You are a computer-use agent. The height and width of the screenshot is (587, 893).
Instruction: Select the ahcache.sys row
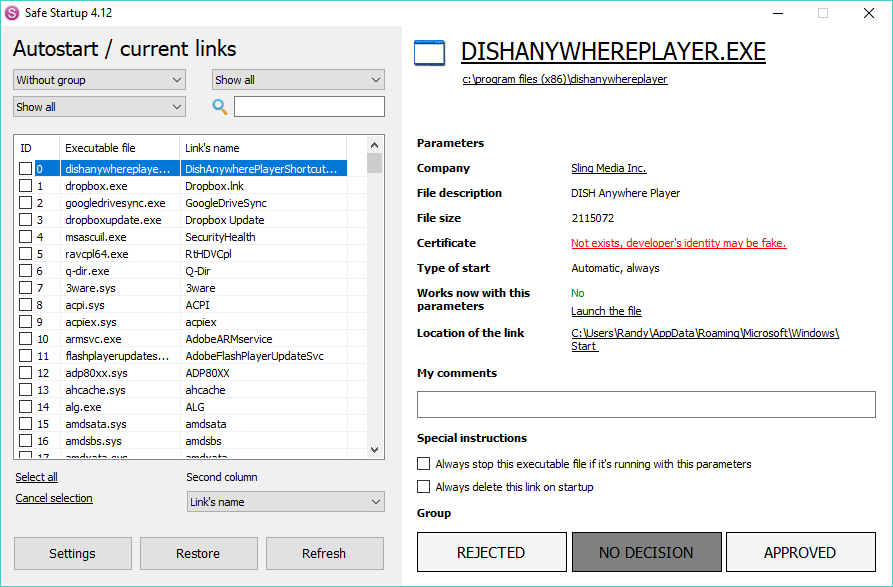[x=191, y=390]
